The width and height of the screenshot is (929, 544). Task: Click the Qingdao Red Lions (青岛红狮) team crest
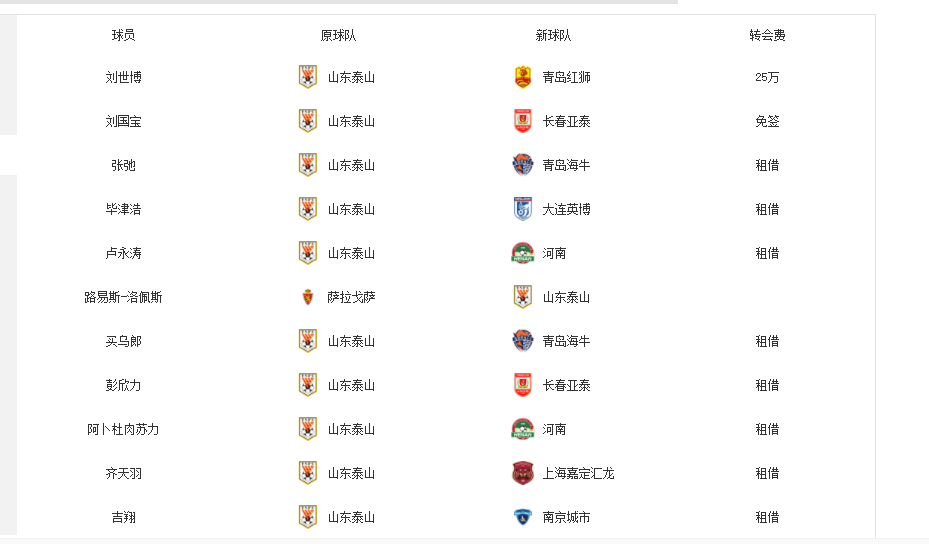click(x=522, y=77)
